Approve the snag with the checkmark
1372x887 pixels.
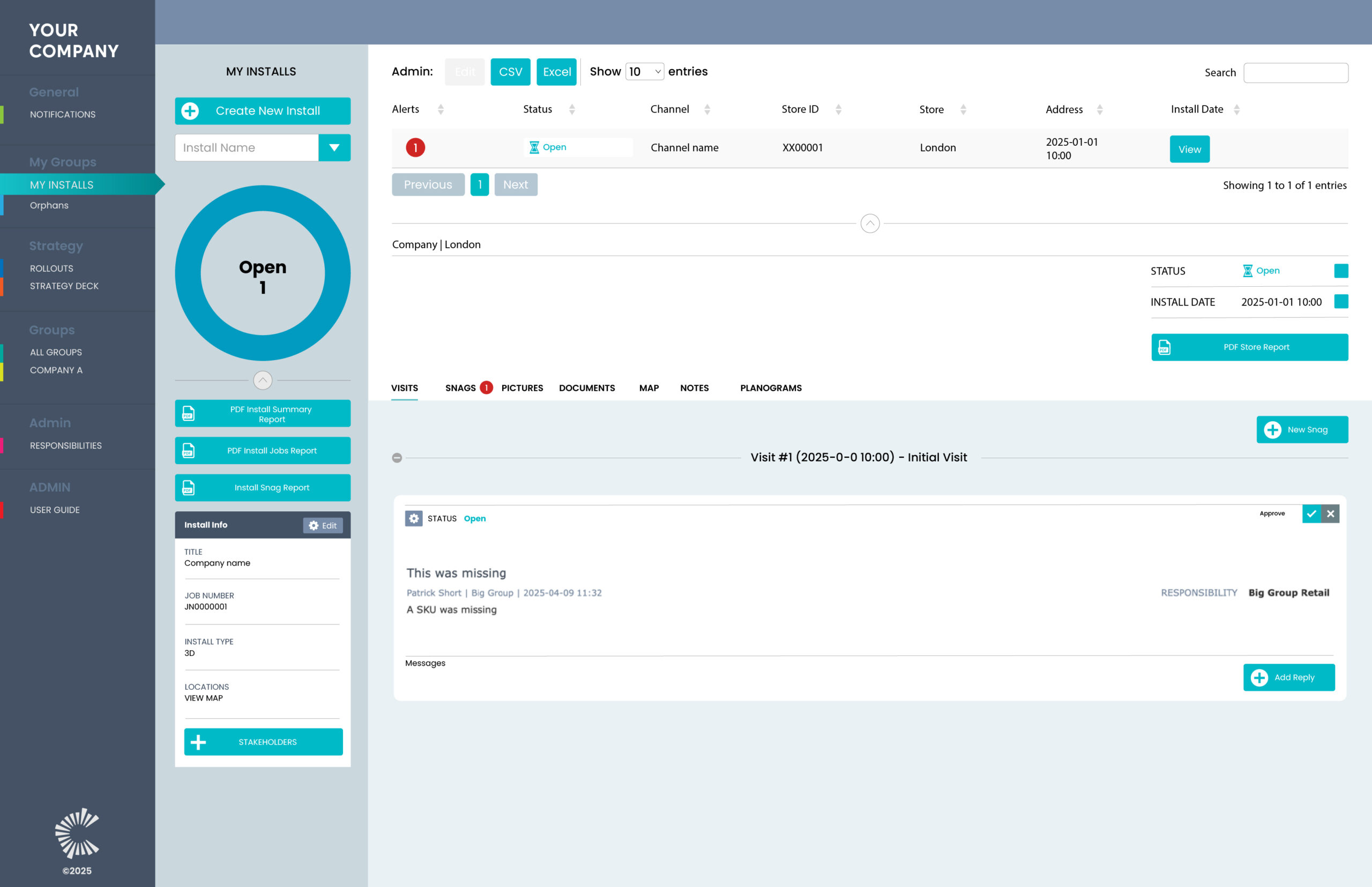[x=1311, y=514]
